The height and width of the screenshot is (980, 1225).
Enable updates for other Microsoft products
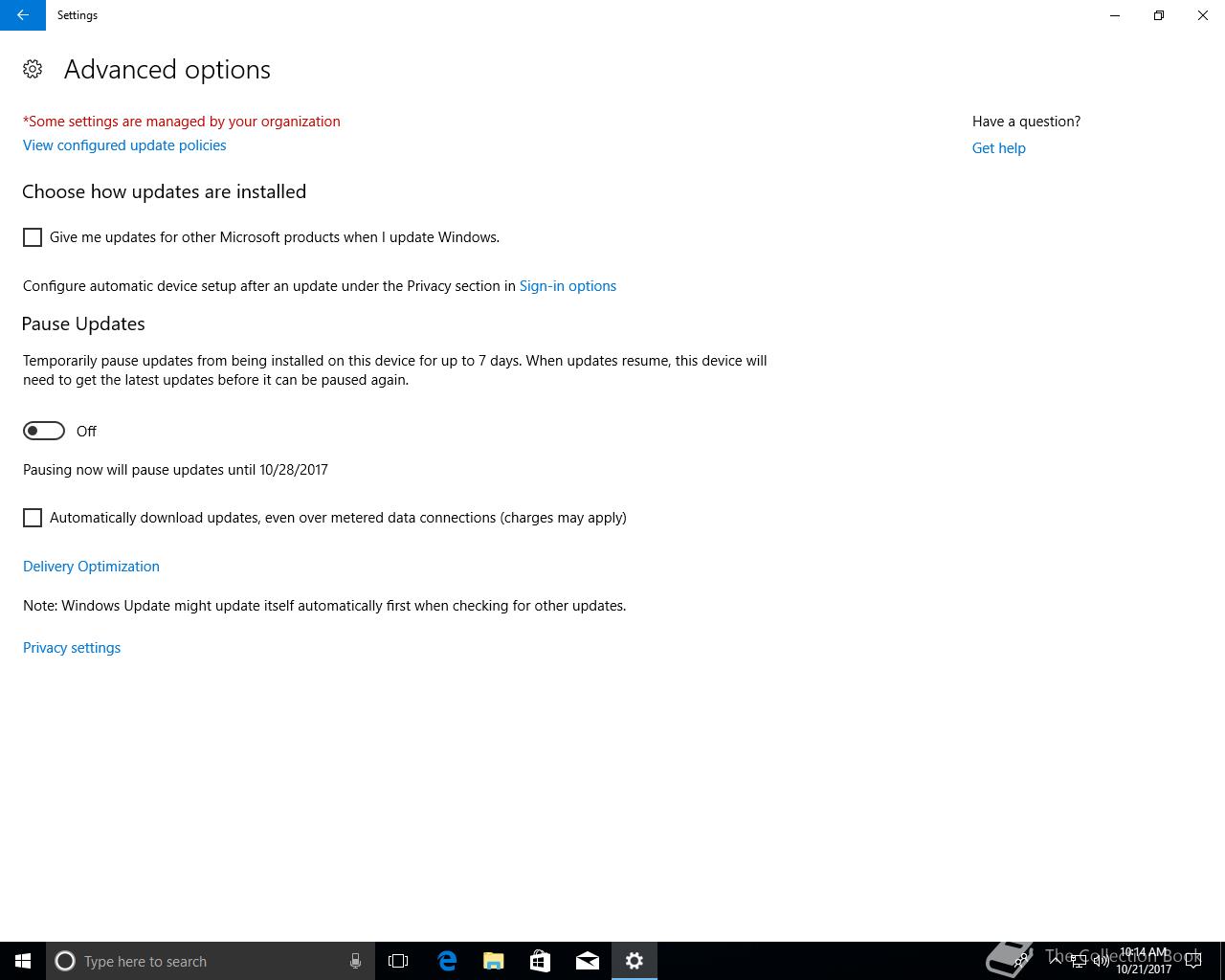point(33,237)
